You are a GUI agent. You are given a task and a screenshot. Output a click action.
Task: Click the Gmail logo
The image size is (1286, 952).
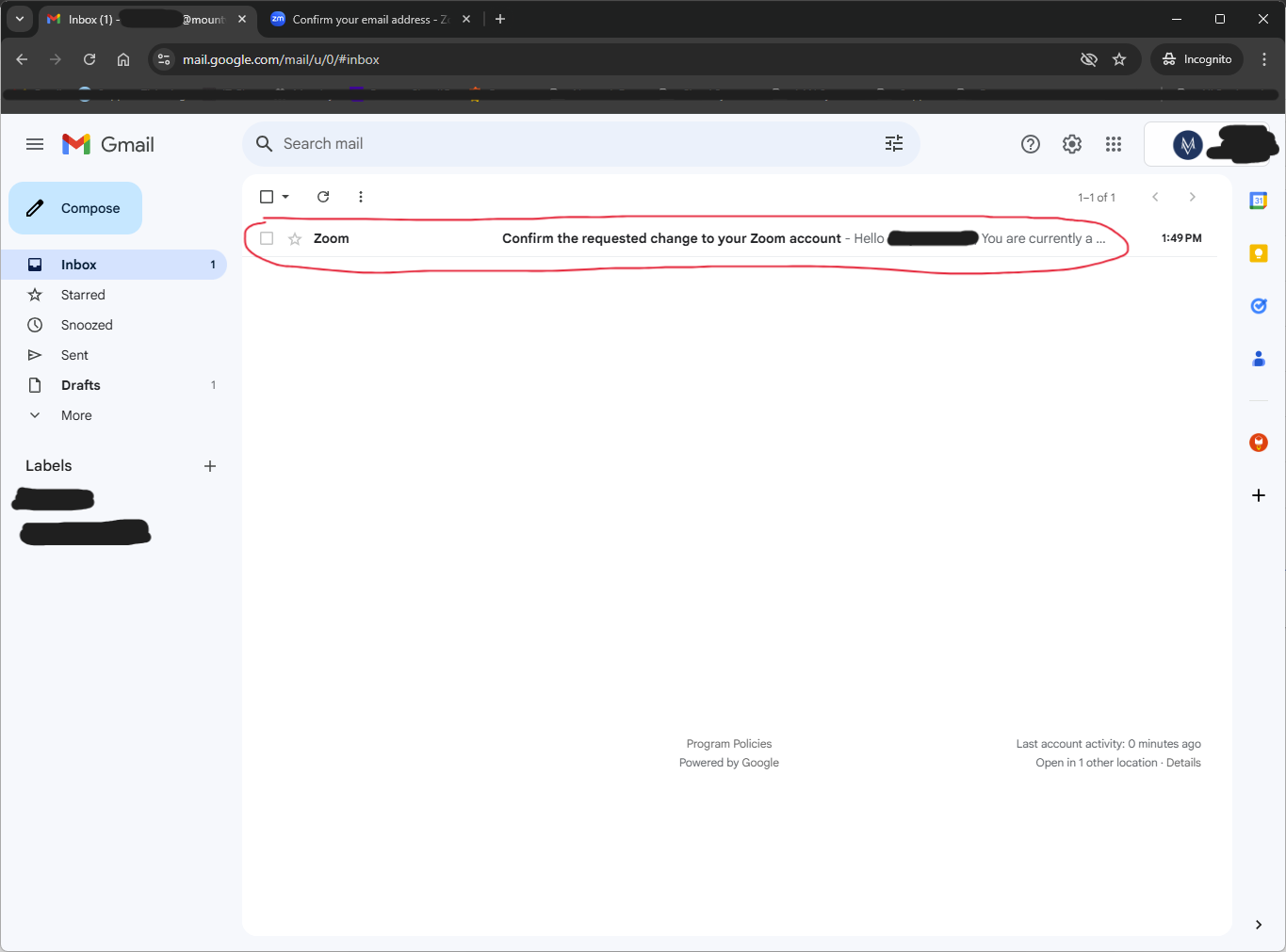[108, 144]
